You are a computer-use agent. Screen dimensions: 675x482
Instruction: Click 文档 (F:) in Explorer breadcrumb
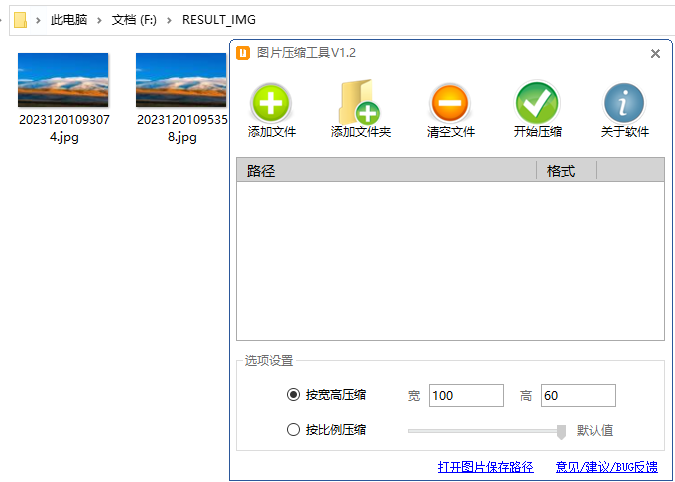[134, 20]
